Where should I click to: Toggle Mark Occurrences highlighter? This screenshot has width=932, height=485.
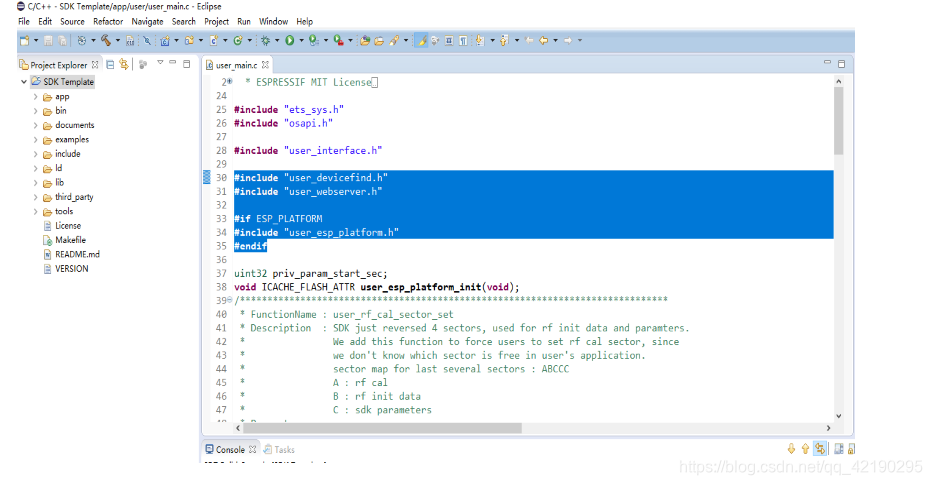click(421, 40)
